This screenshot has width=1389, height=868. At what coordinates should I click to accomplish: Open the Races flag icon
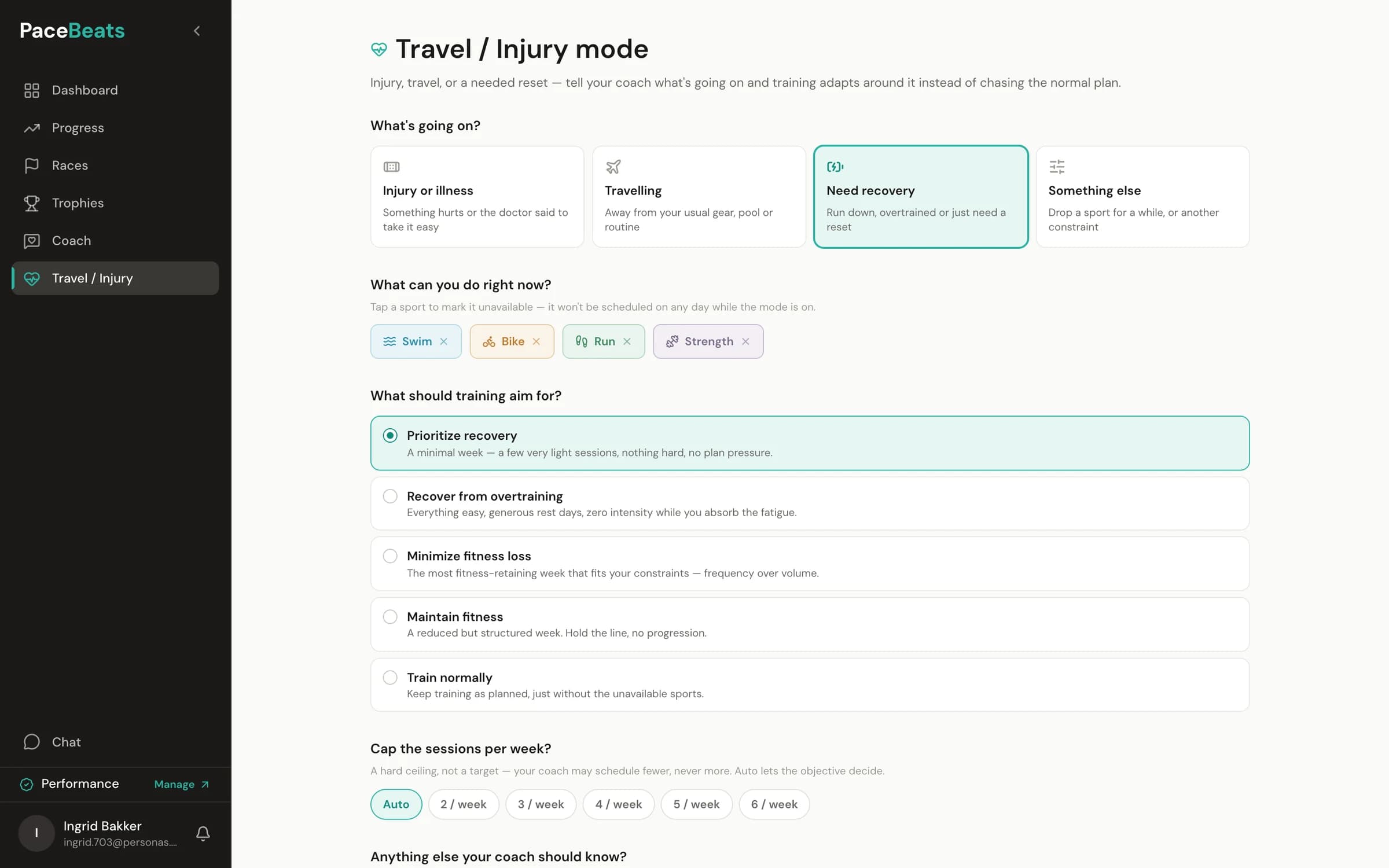[32, 165]
